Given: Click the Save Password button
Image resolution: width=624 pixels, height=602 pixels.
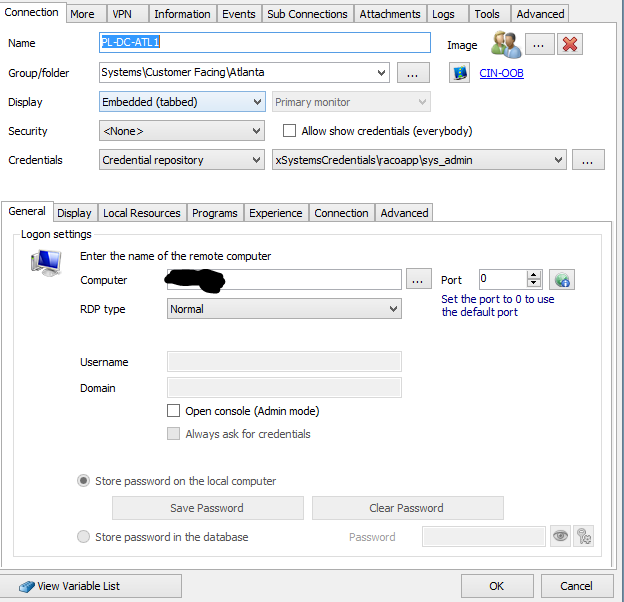Looking at the screenshot, I should (207, 508).
